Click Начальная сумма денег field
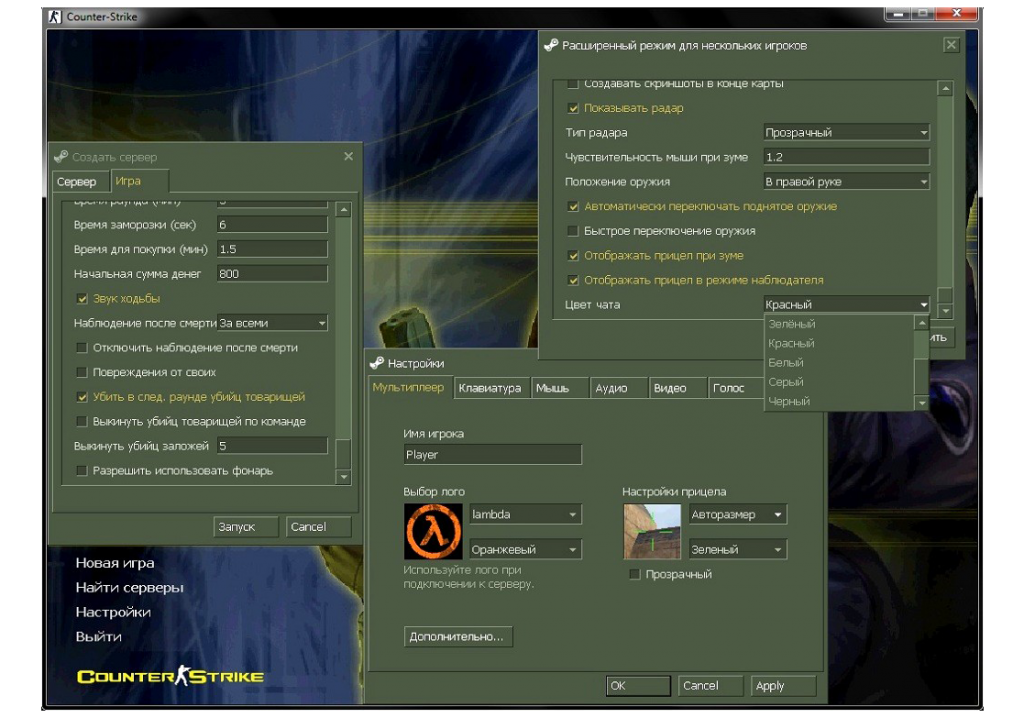This screenshot has width=1024, height=718. click(x=272, y=274)
